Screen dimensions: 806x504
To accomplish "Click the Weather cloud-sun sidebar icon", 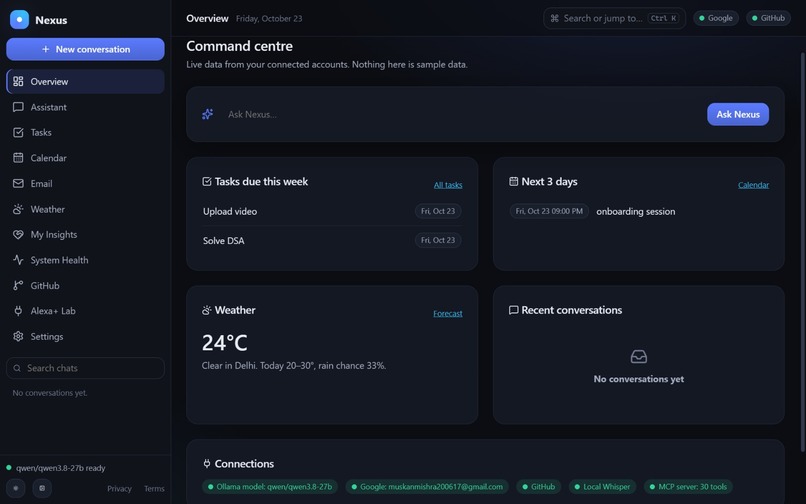I will tap(18, 209).
